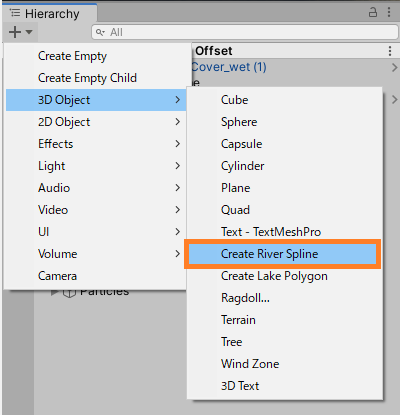Open the UI submenu
Image resolution: width=400 pixels, height=415 pixels.
[x=96, y=232]
